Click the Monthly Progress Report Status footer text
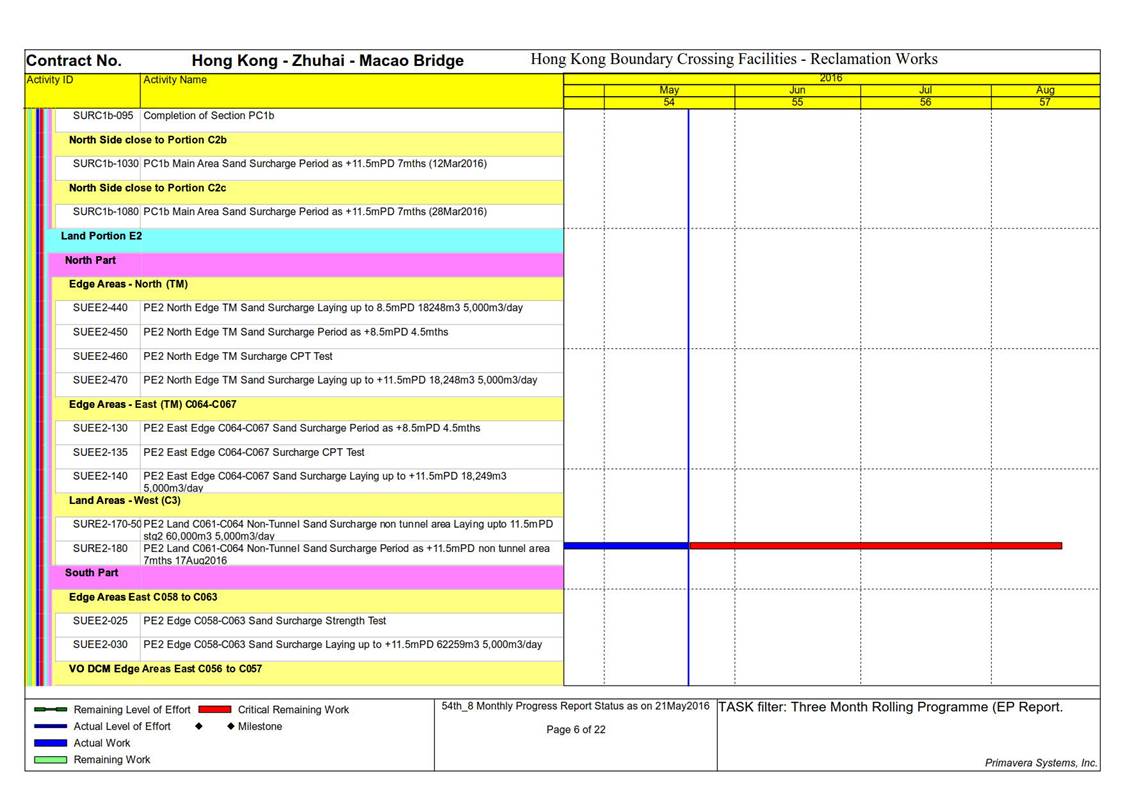The height and width of the screenshot is (794, 1123). pyautogui.click(x=575, y=706)
